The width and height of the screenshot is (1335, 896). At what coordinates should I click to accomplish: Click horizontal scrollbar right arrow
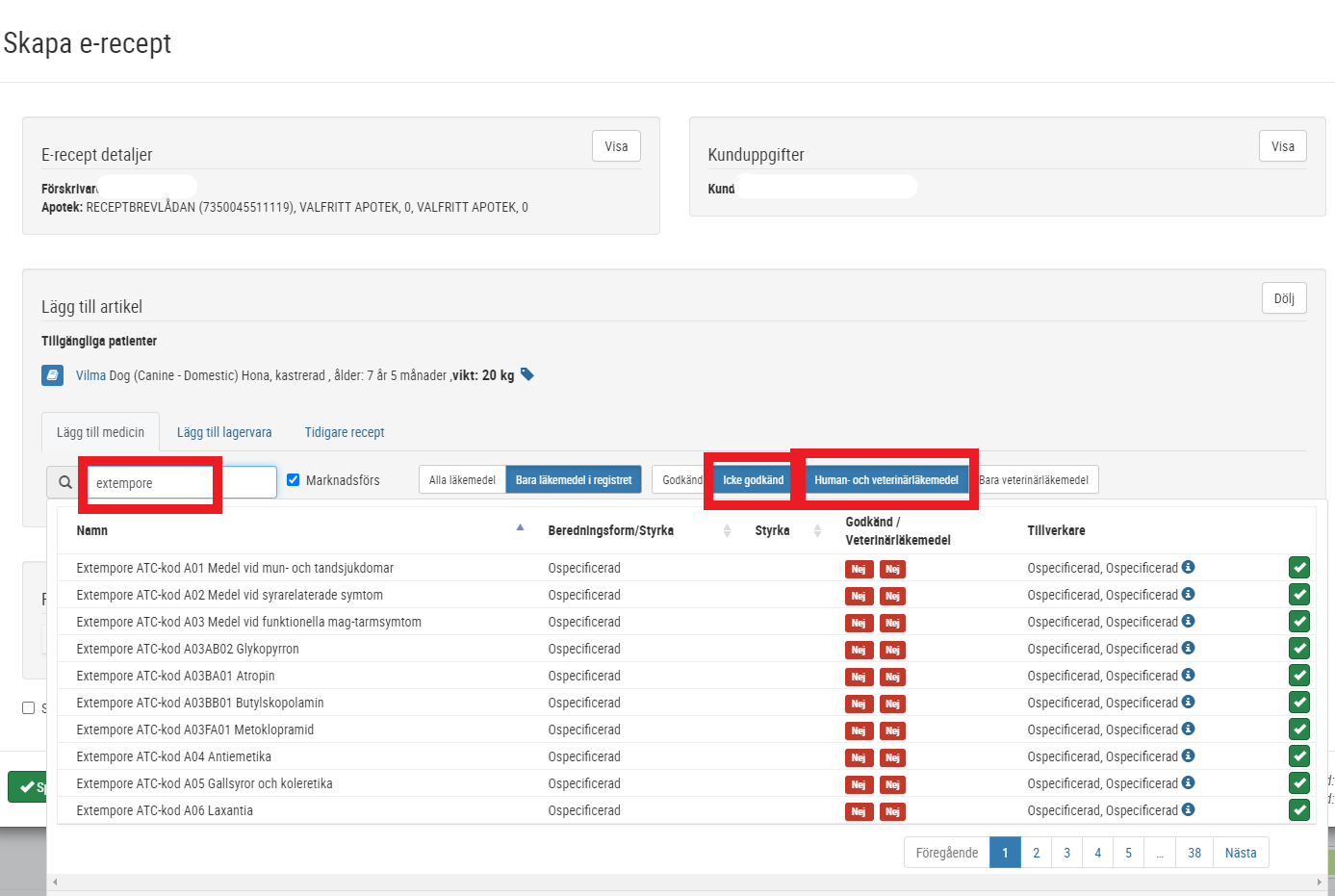pyautogui.click(x=1319, y=882)
